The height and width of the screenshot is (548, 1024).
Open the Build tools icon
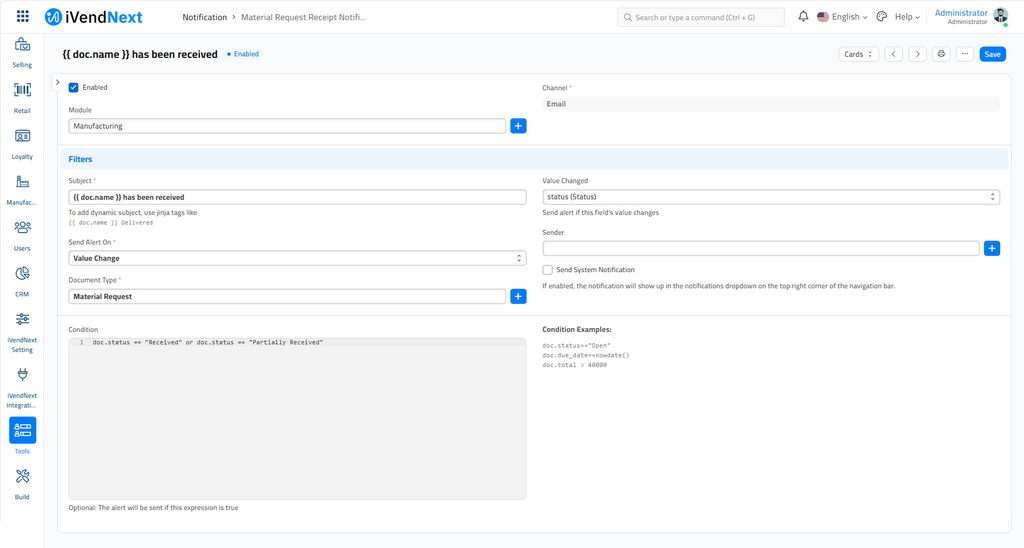(x=22, y=476)
